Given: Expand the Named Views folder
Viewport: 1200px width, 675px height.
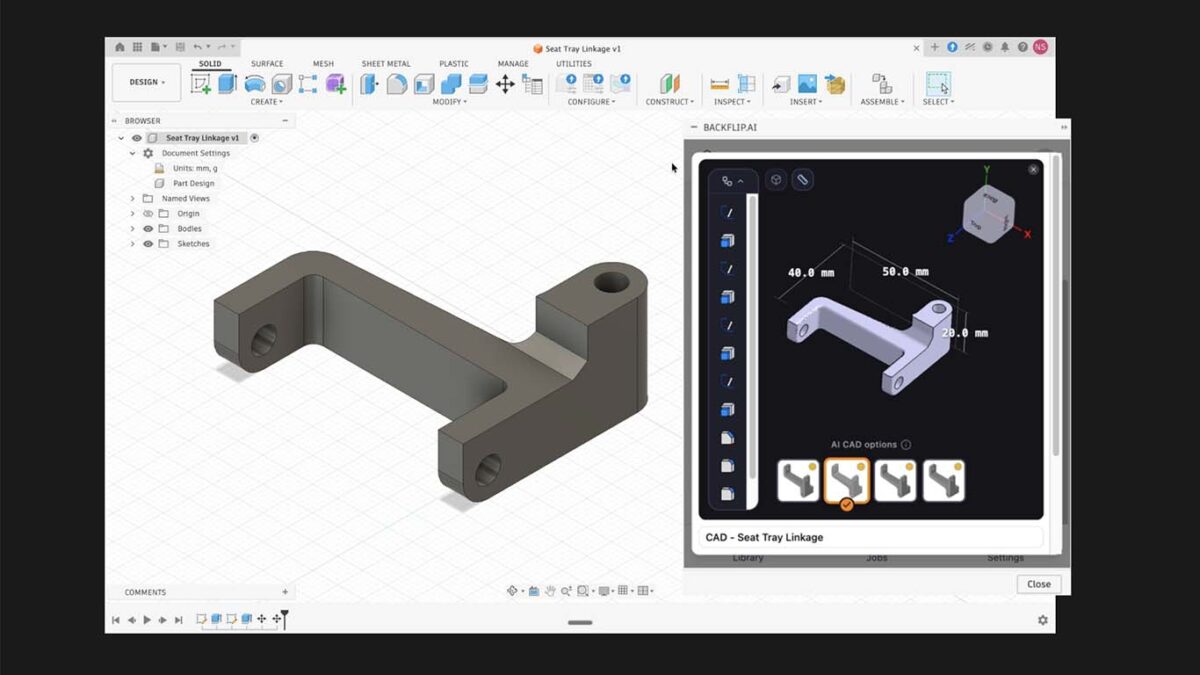Looking at the screenshot, I should 132,198.
